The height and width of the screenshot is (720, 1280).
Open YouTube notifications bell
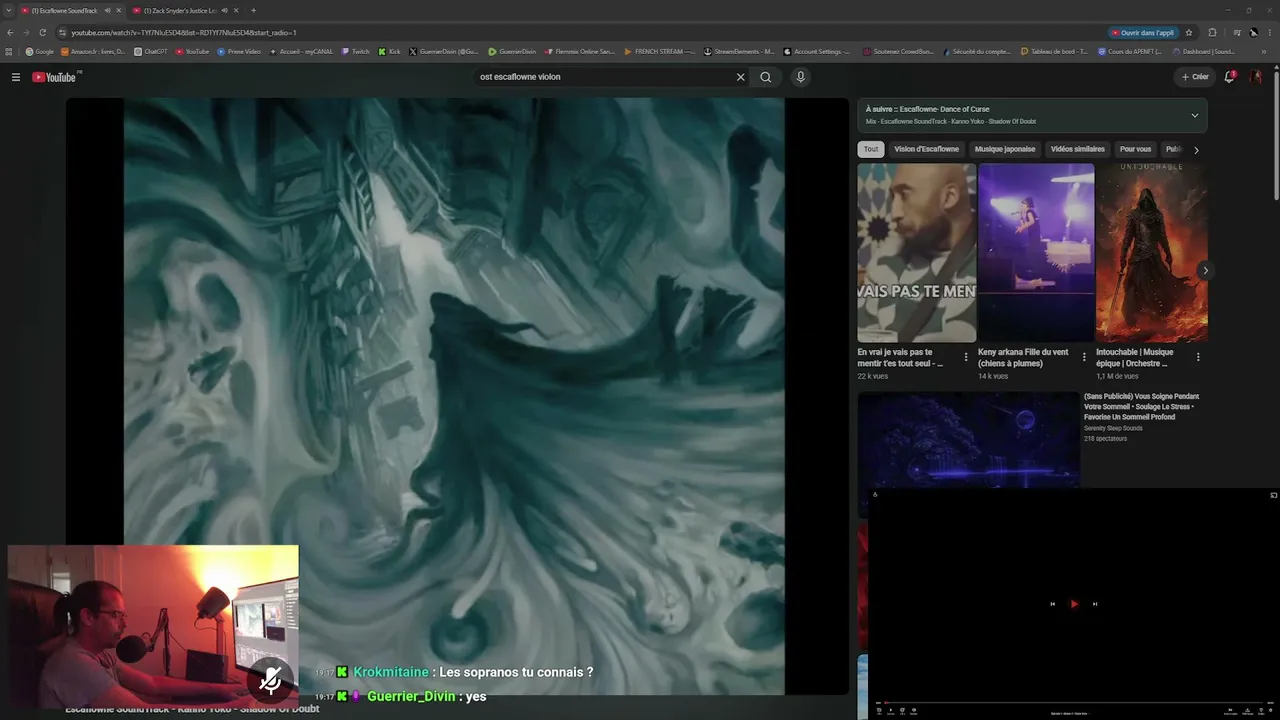(1230, 77)
